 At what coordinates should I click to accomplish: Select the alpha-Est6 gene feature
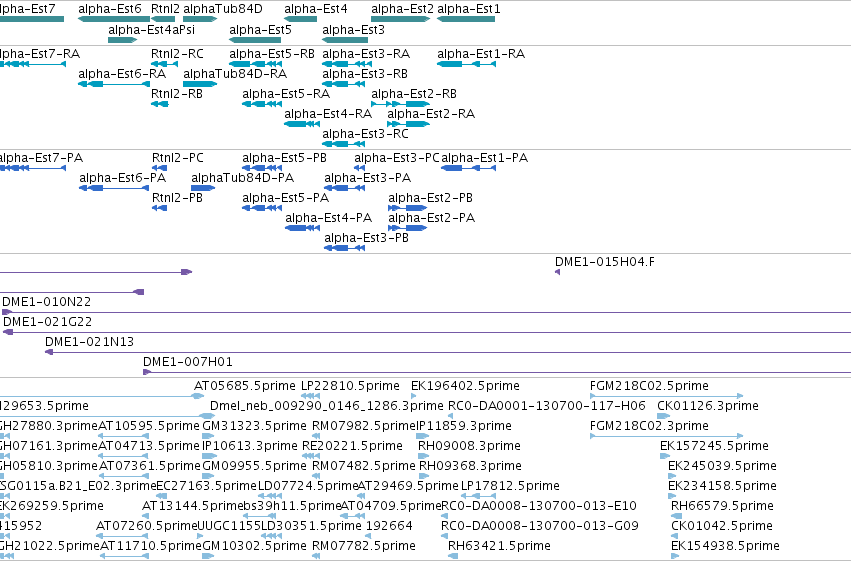pos(114,19)
